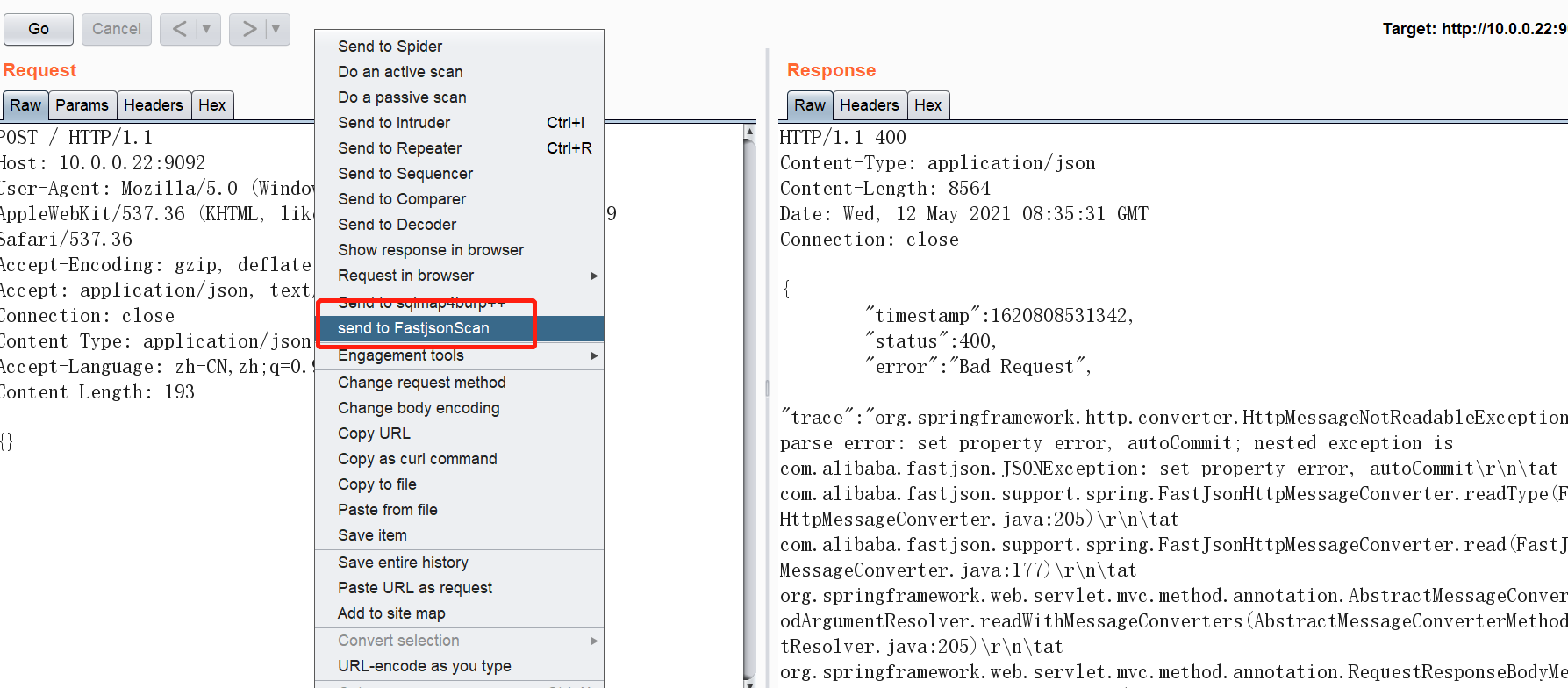1568x688 pixels.
Task: Click the Cancel button
Action: pyautogui.click(x=117, y=29)
